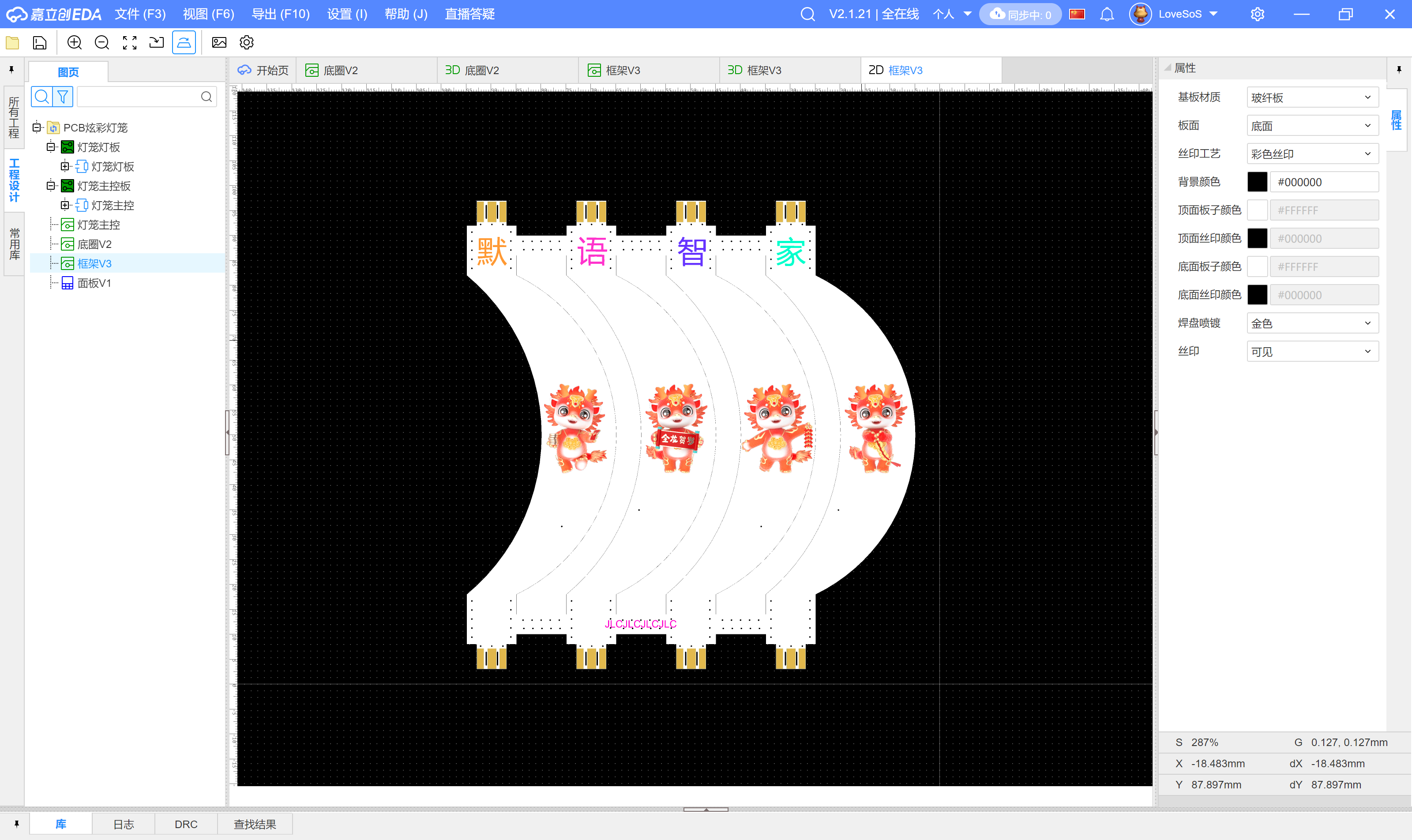This screenshot has height=840, width=1412.
Task: Toggle the 同步中 cloud sync button
Action: pyautogui.click(x=1020, y=15)
